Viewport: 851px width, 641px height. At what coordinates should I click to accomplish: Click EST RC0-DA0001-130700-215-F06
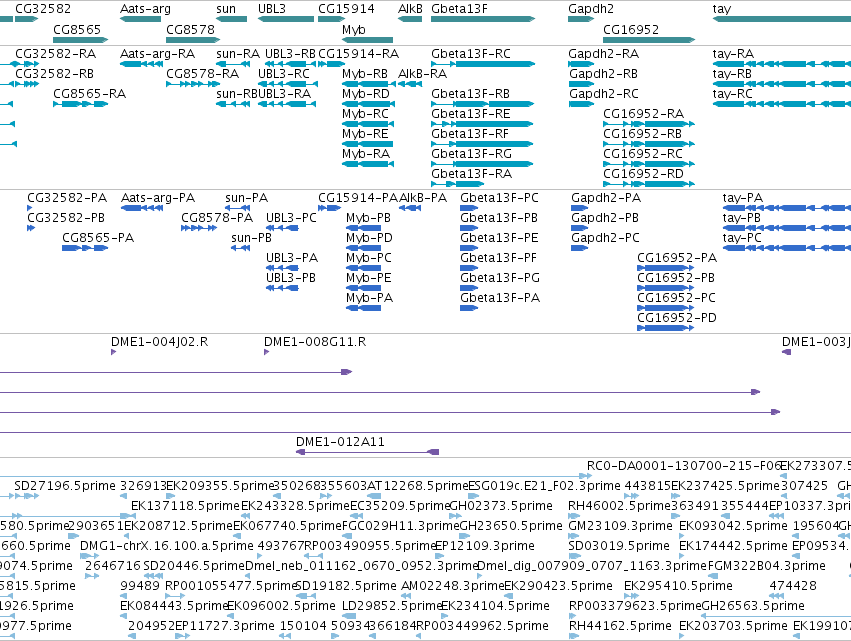(684, 466)
